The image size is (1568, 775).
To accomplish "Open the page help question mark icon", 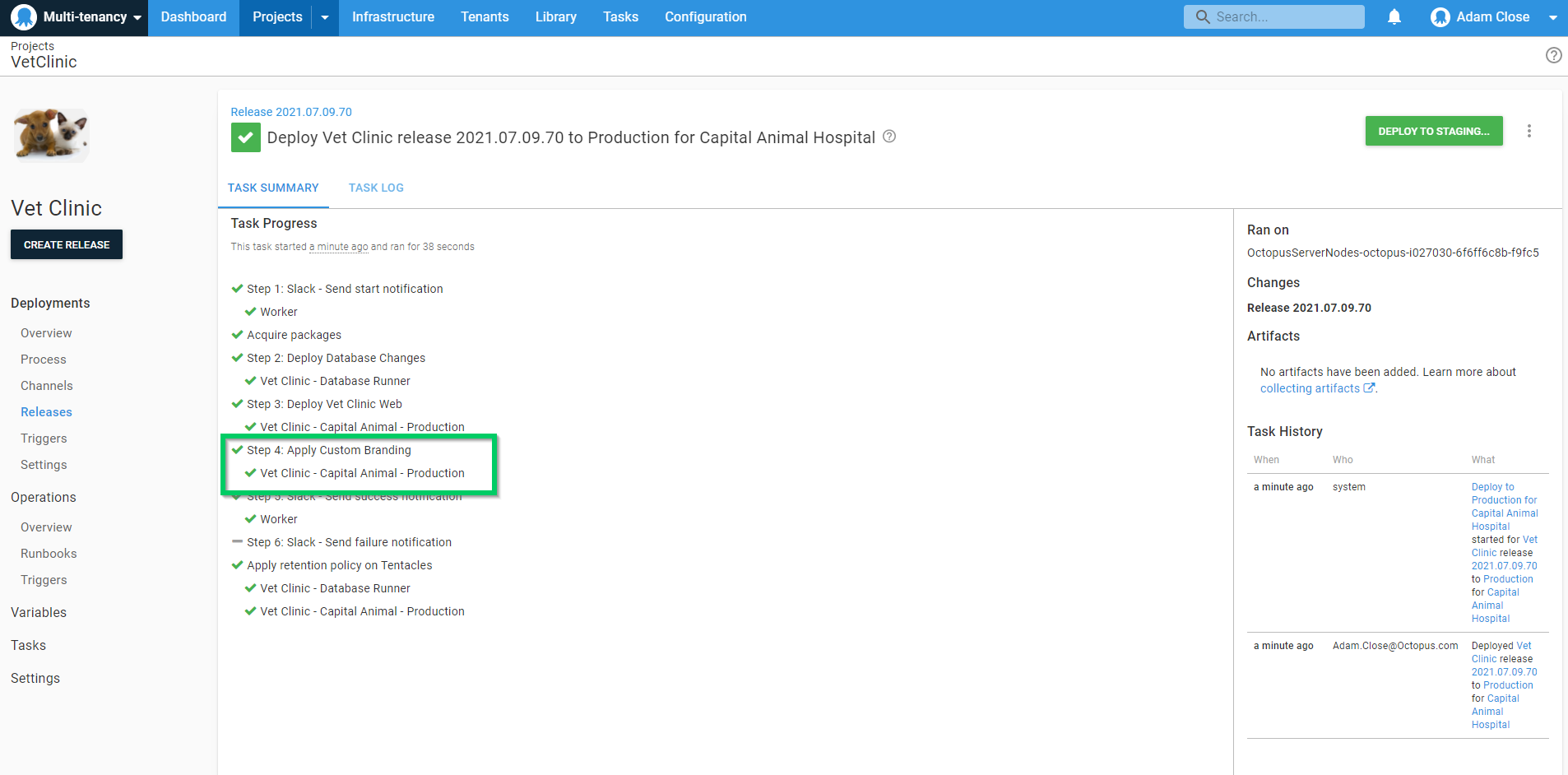I will pos(1553,55).
